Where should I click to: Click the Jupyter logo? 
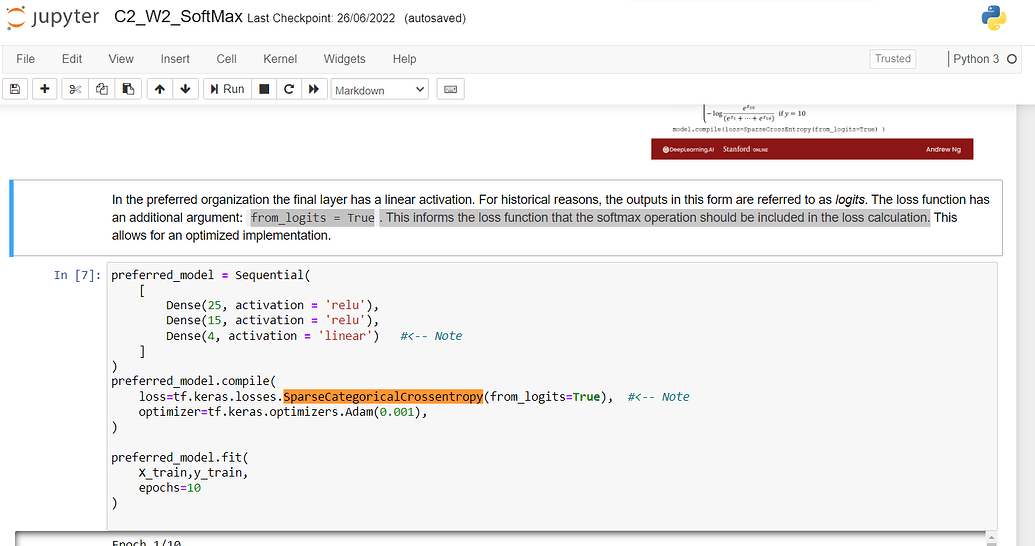[x=53, y=18]
